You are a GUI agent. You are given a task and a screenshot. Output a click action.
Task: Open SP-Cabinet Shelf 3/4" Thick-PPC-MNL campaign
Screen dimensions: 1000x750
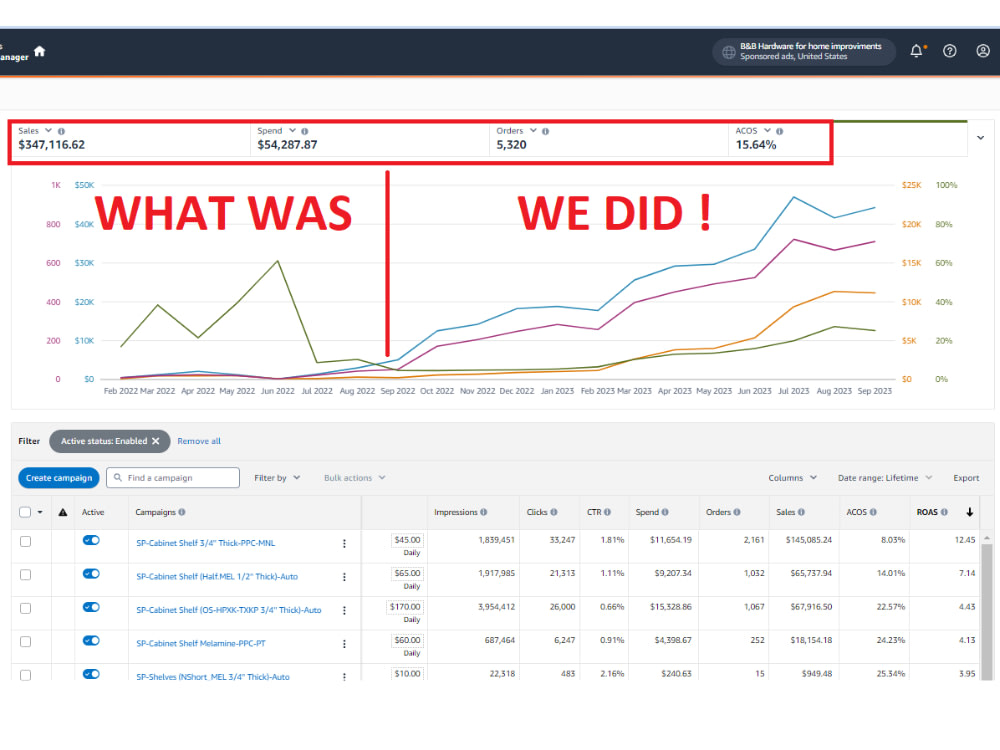[205, 543]
